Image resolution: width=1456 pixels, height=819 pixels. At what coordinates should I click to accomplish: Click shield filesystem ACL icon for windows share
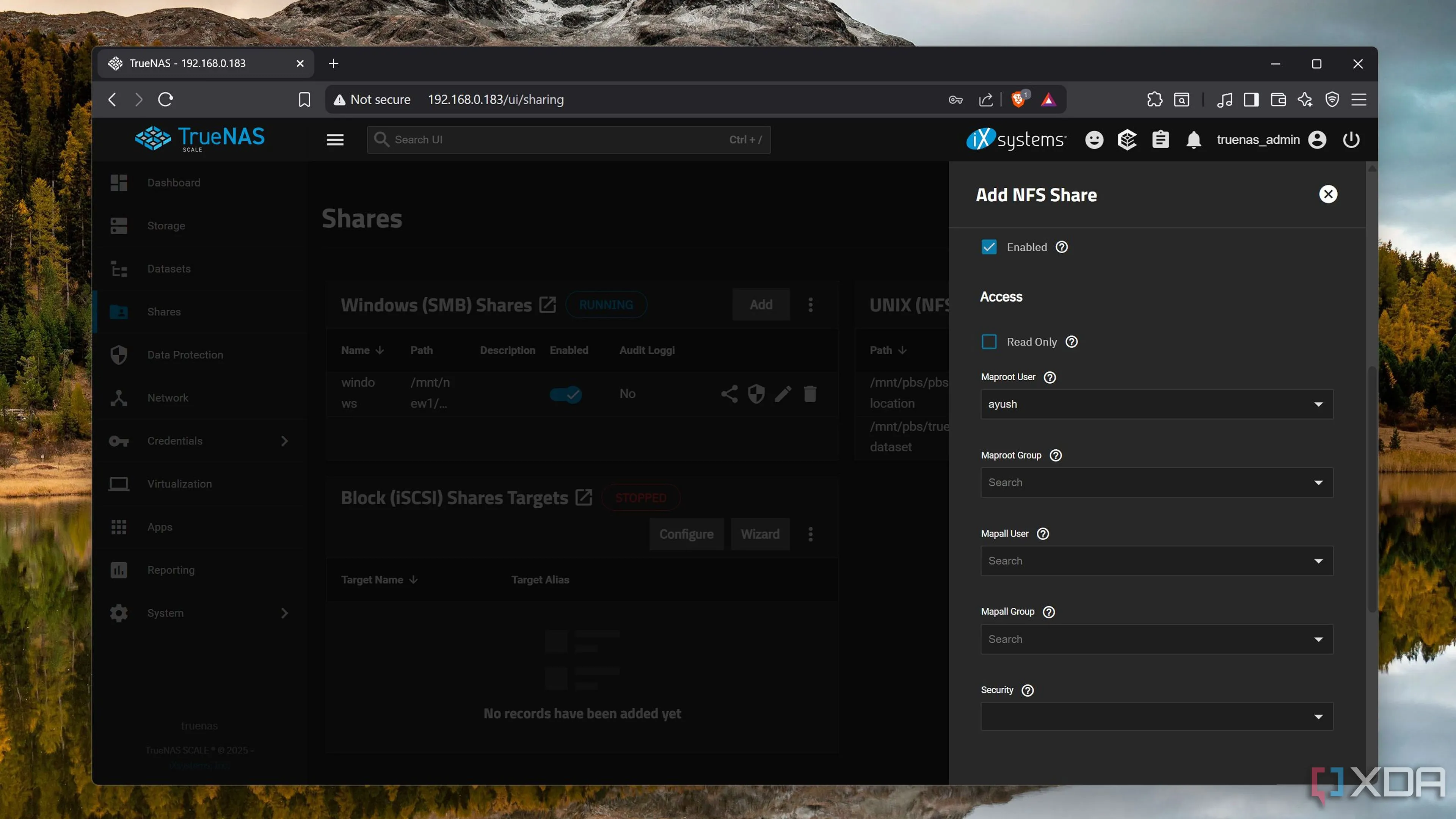click(x=756, y=394)
